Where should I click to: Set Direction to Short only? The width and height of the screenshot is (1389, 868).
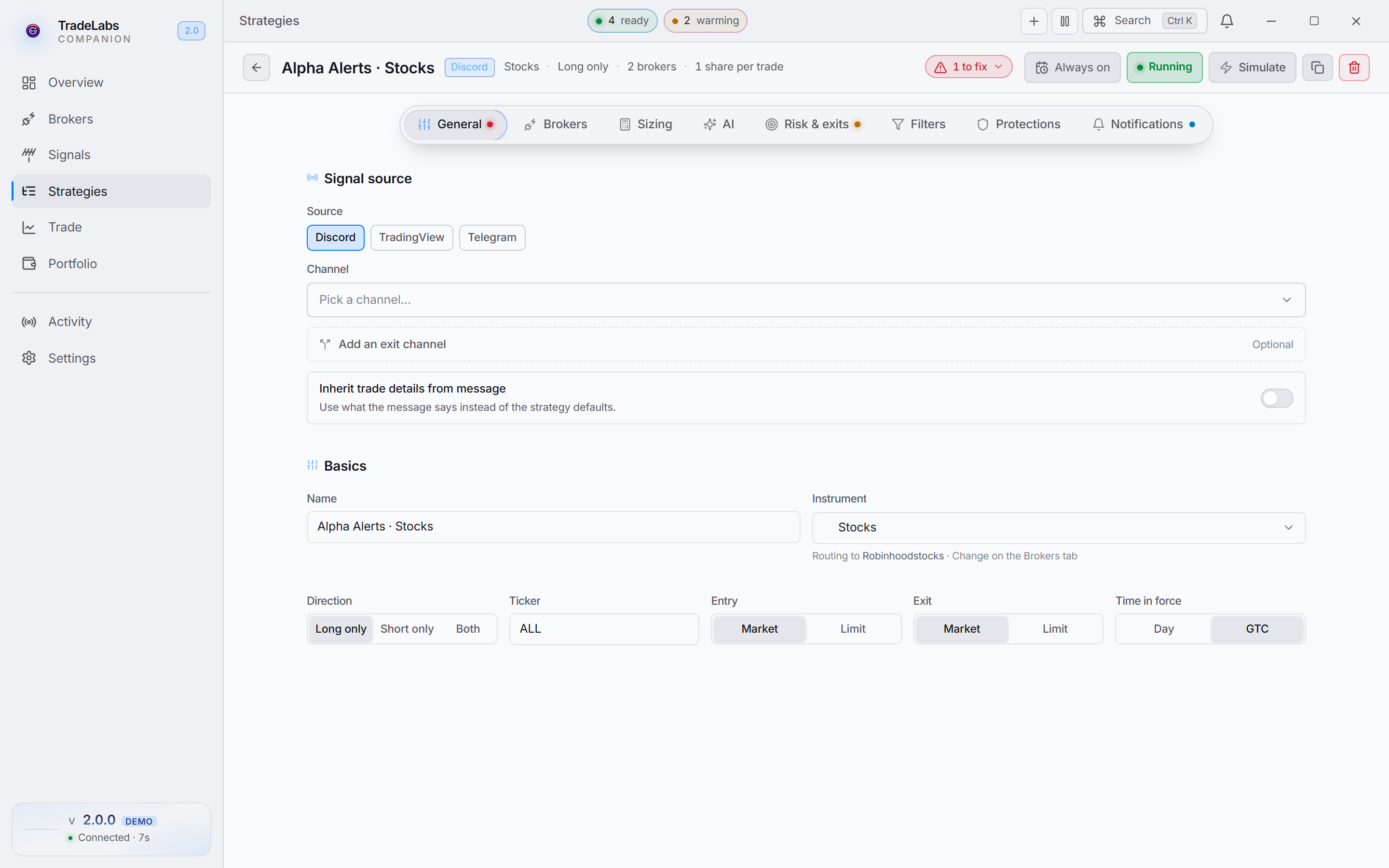[x=407, y=629]
